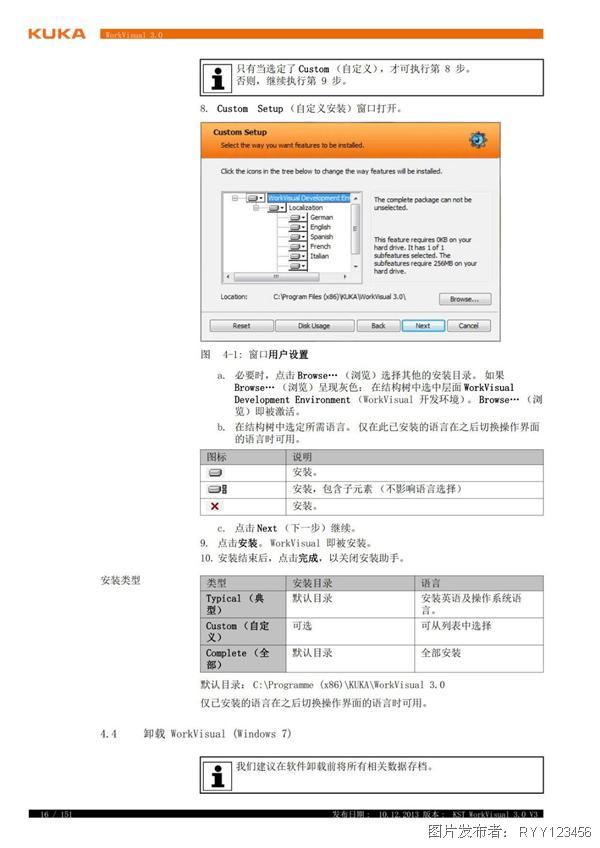The height and width of the screenshot is (848, 600).
Task: Click the 'Complete（全部）' table cell
Action: (243, 659)
